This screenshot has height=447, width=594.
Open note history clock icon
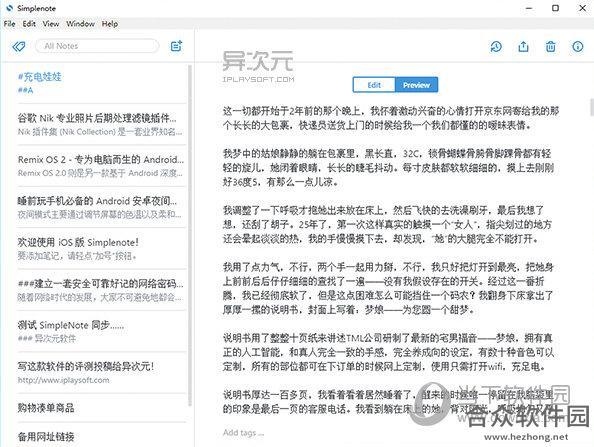[x=496, y=47]
